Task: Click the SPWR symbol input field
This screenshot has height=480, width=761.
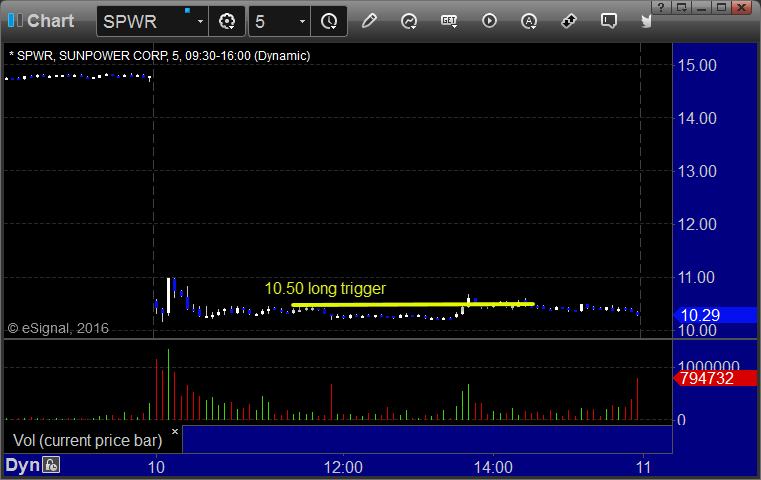Action: coord(152,21)
